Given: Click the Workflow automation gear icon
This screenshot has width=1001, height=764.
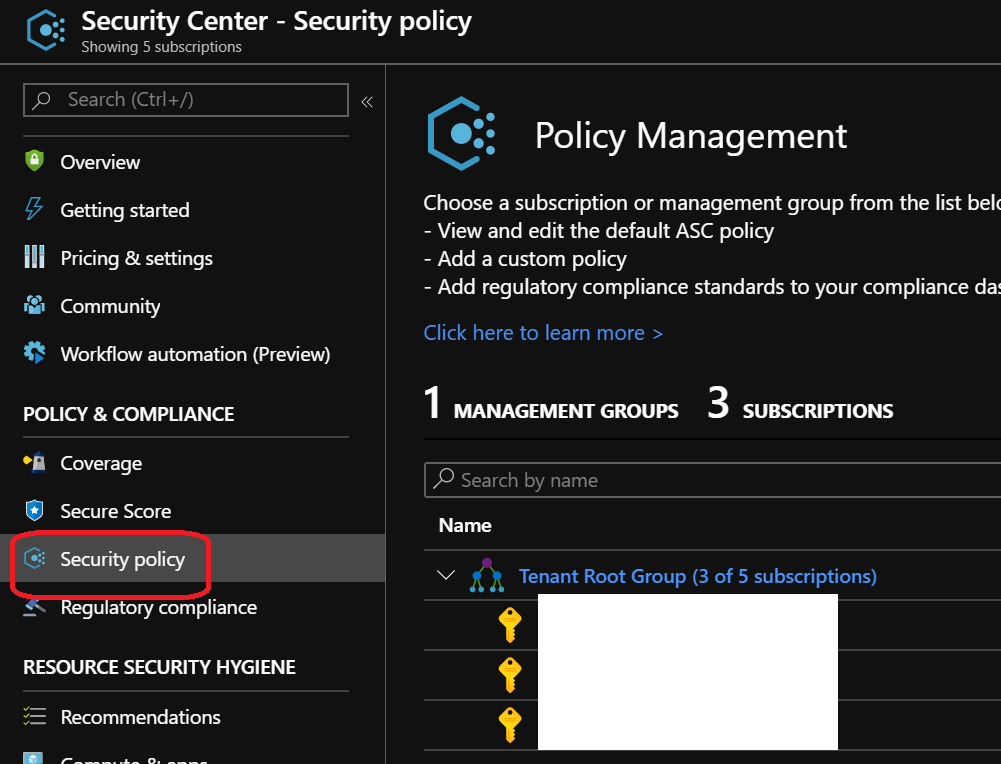Looking at the screenshot, I should 35,353.
